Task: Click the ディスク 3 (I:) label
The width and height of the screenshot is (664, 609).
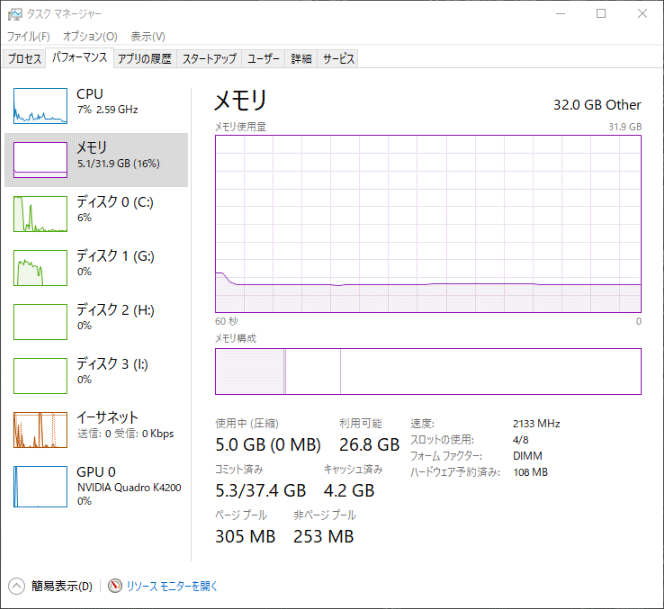Action: [112, 364]
